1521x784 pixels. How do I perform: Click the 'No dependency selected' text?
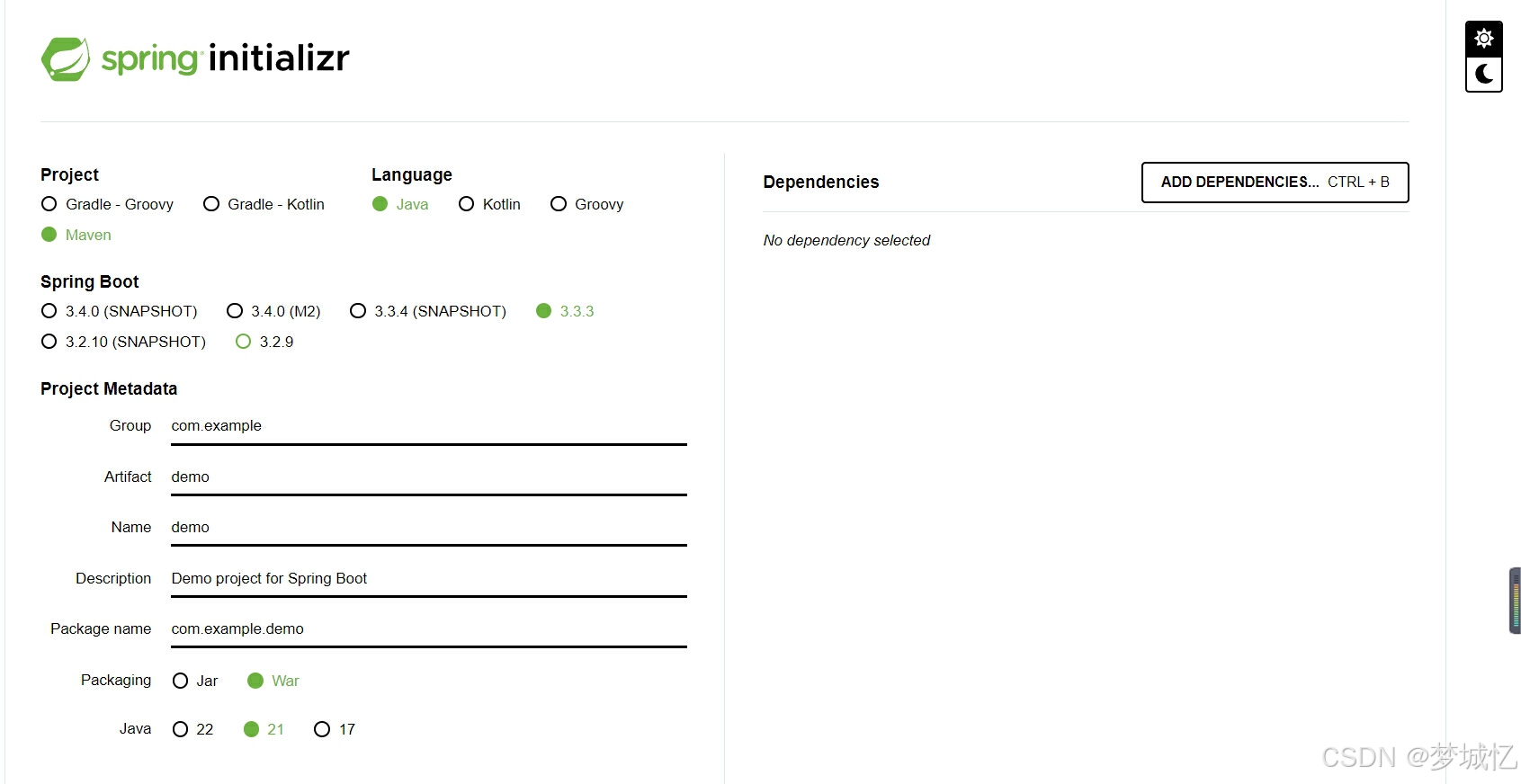(x=846, y=240)
